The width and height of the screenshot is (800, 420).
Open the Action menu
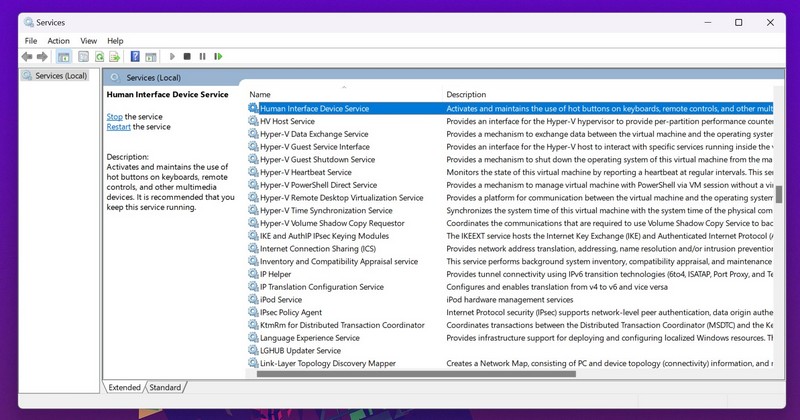pyautogui.click(x=59, y=41)
